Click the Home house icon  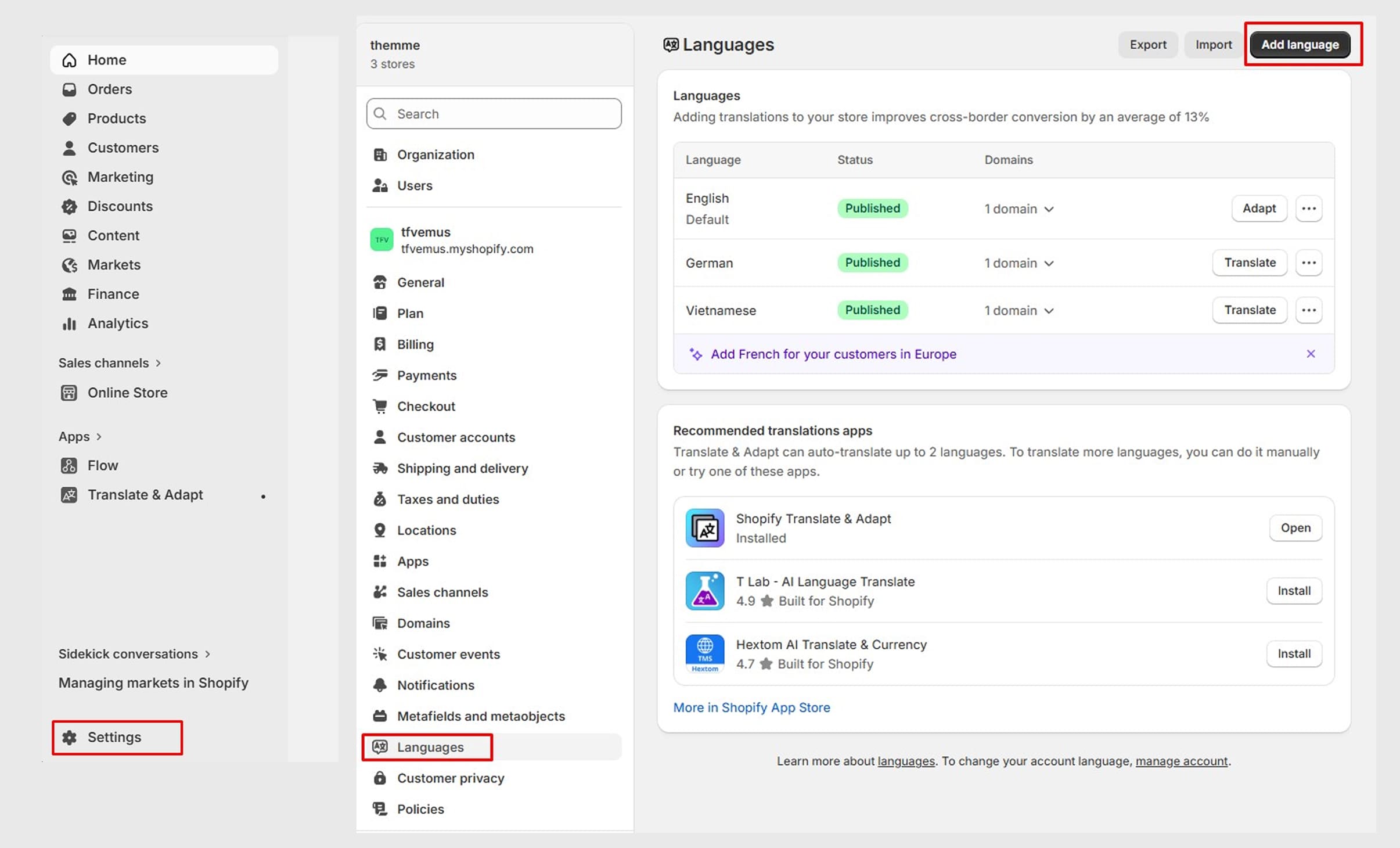click(x=69, y=60)
